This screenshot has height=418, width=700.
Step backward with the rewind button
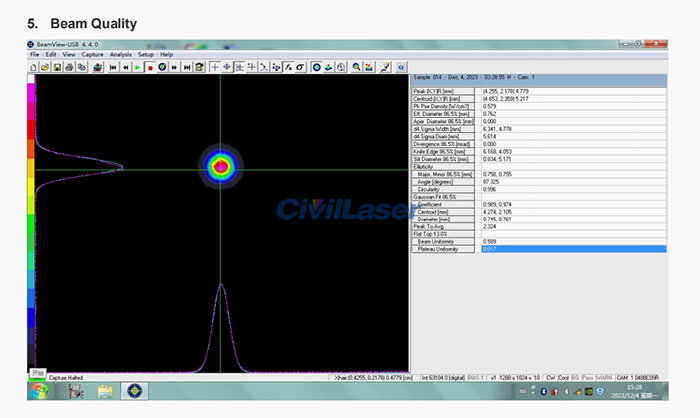click(x=125, y=67)
